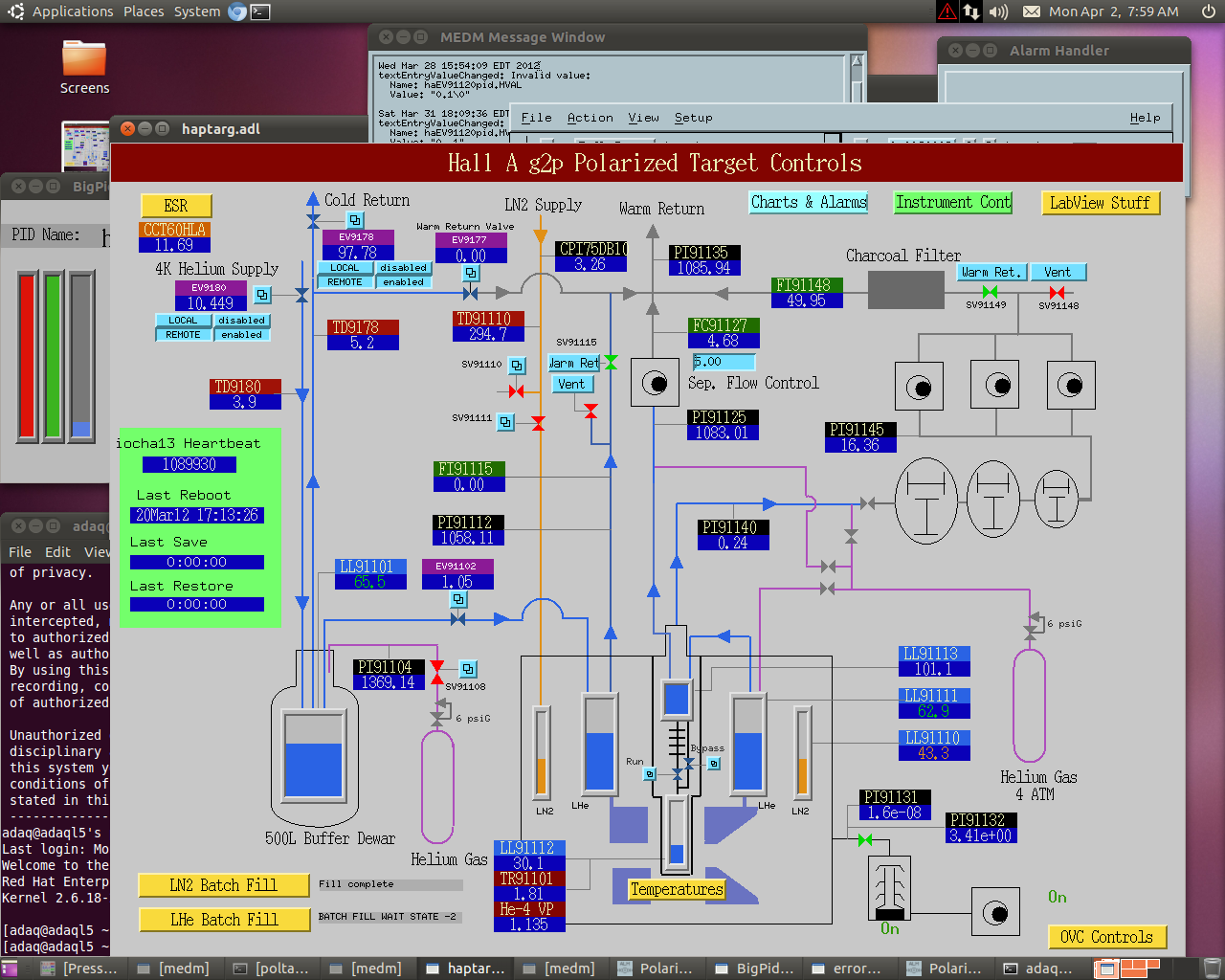Screen dimensions: 1225x980
Task: Open the OVC Controls related display menu
Action: [1106, 937]
